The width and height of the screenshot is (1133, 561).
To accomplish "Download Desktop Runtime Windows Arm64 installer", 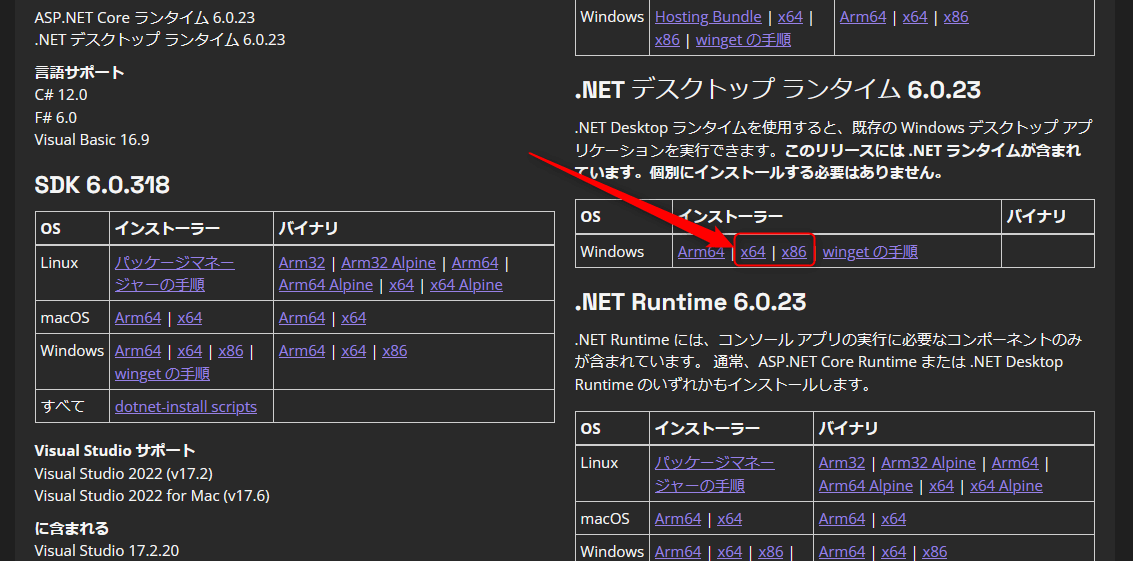I will [701, 252].
